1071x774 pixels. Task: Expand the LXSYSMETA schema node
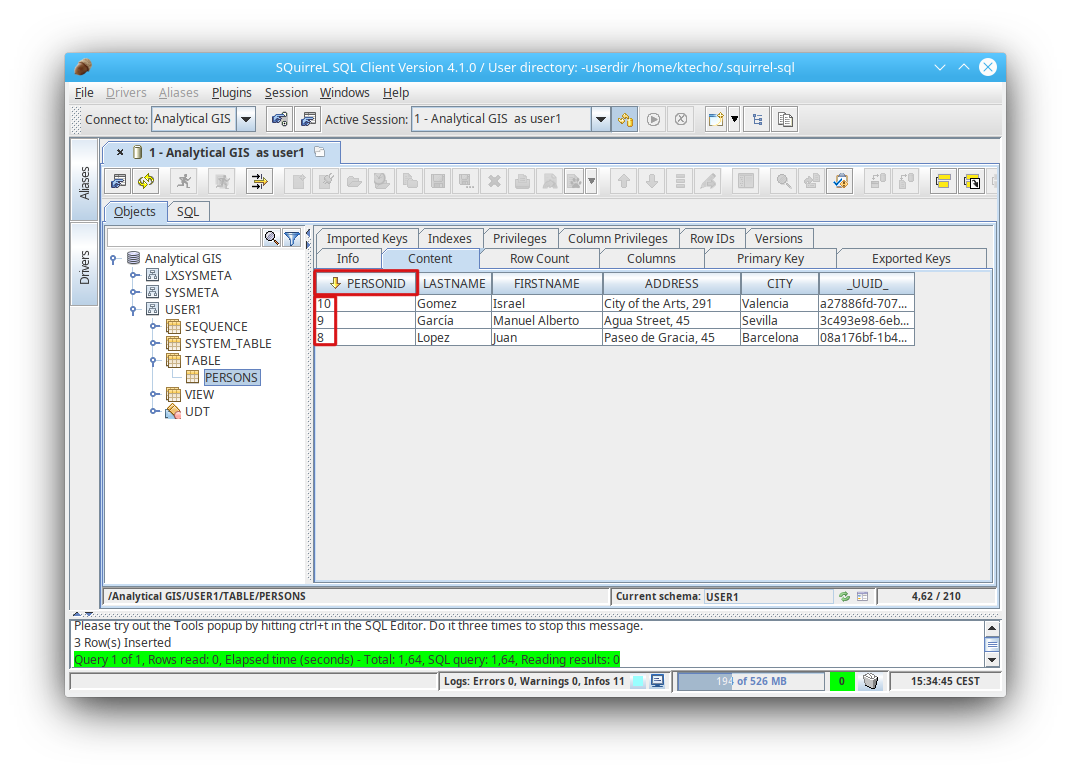(135, 275)
